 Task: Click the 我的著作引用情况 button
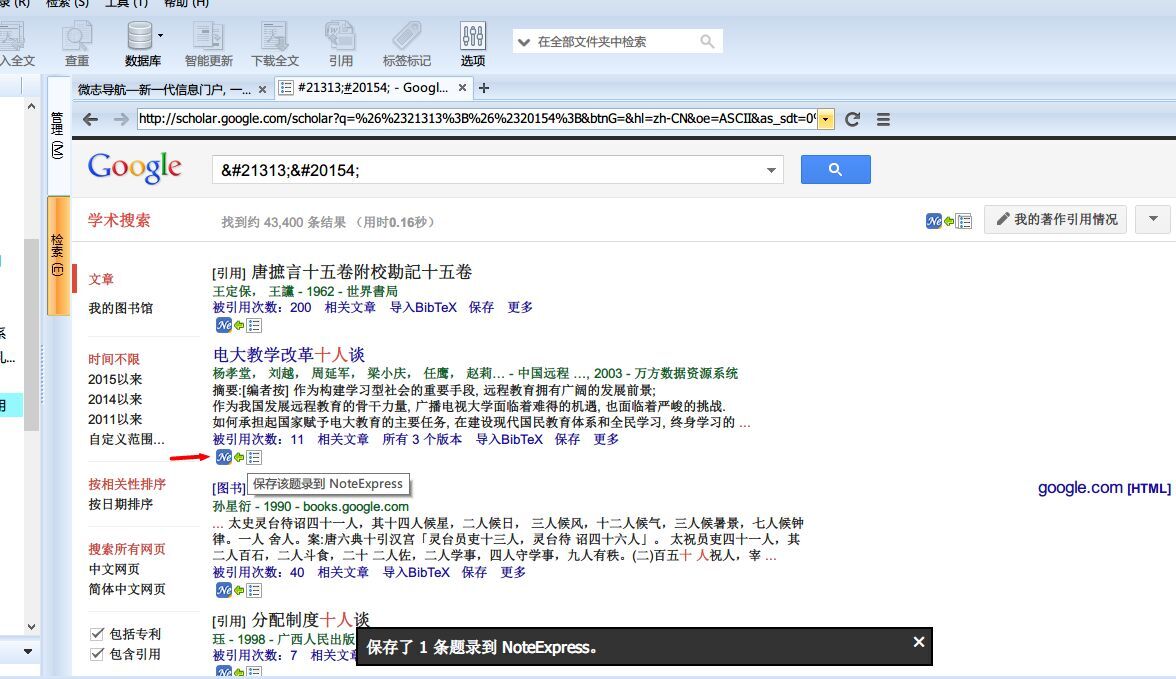click(x=1055, y=219)
